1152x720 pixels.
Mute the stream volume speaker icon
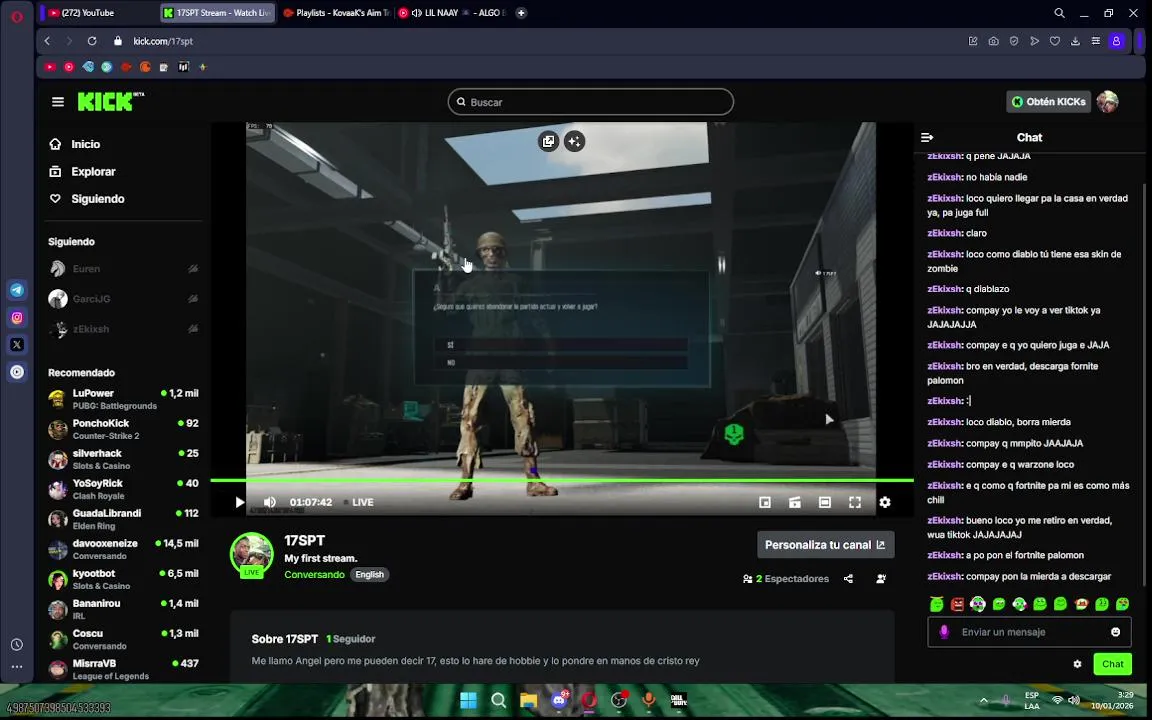(270, 502)
